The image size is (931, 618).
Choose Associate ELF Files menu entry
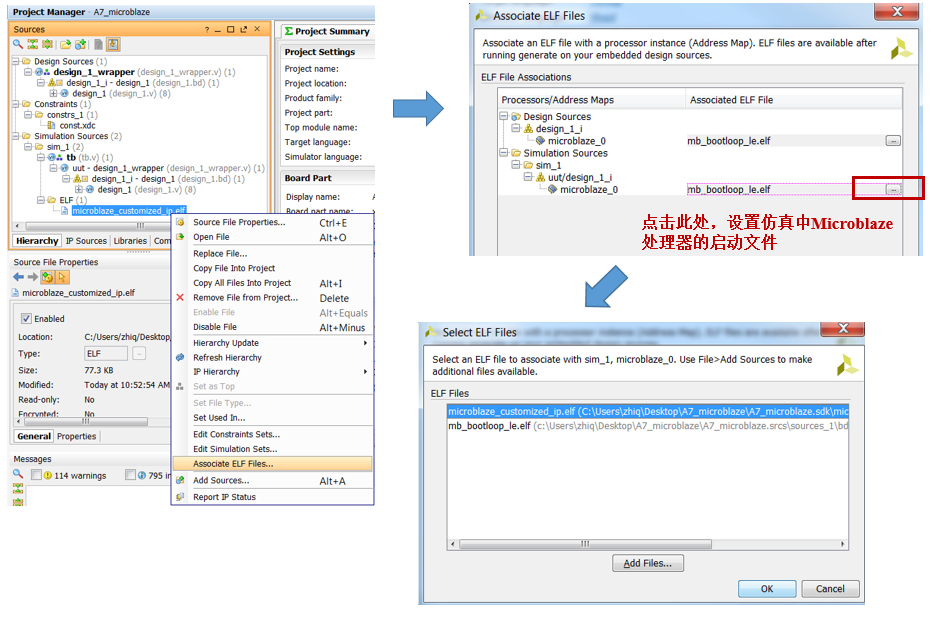[273, 464]
